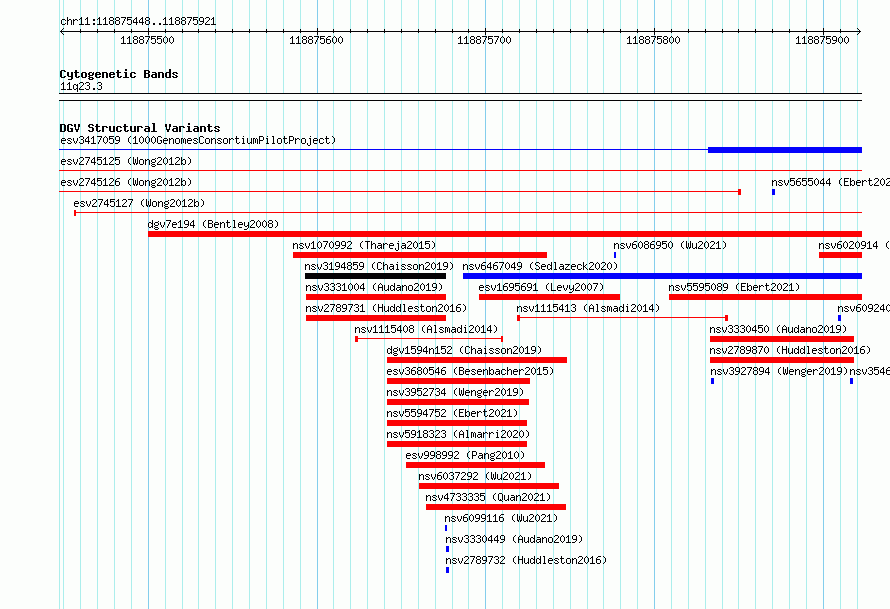Click the nsv6020914 variant label

pos(854,245)
